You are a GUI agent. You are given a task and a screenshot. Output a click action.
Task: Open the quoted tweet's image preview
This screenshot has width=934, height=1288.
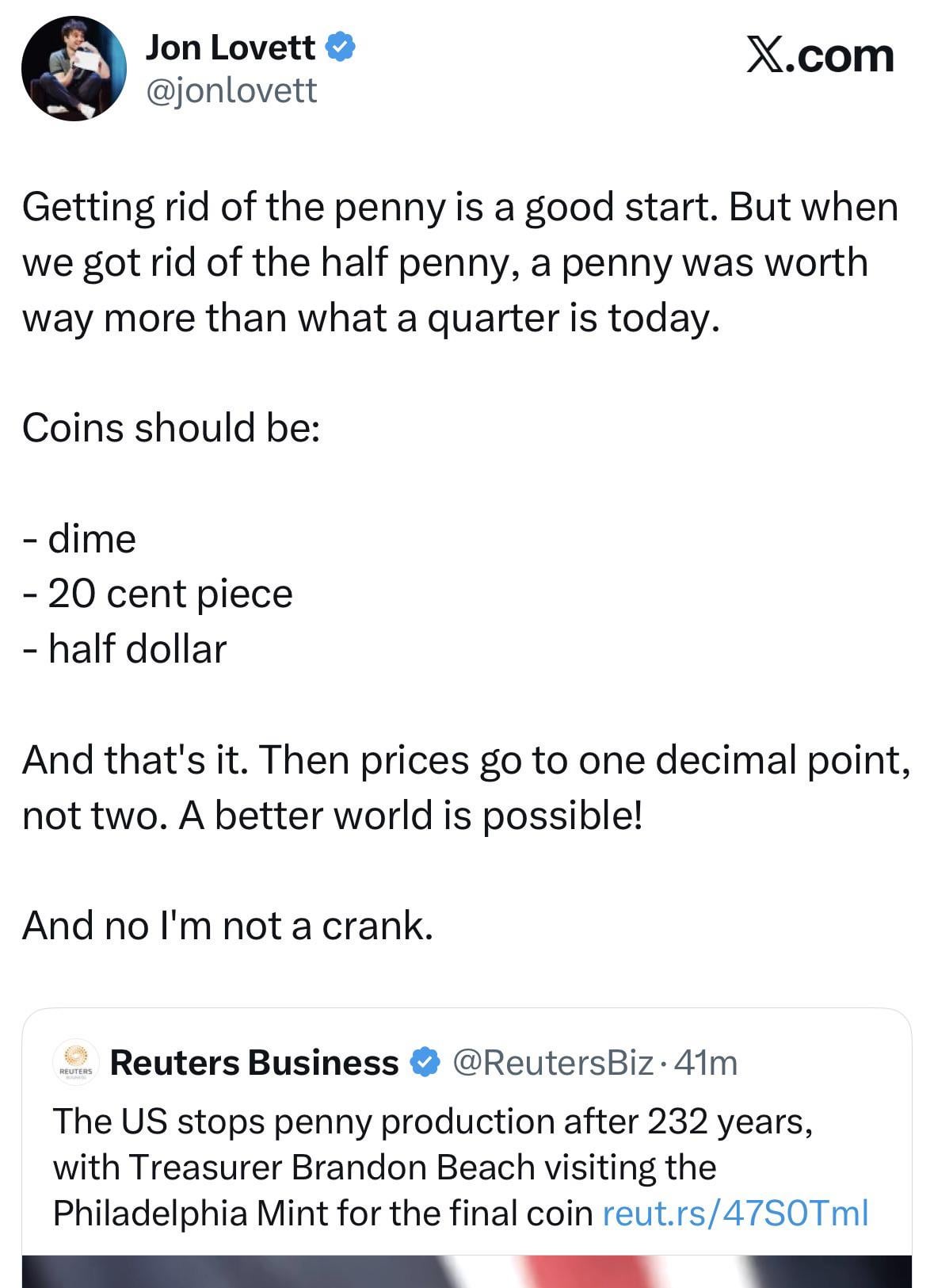(x=467, y=1271)
